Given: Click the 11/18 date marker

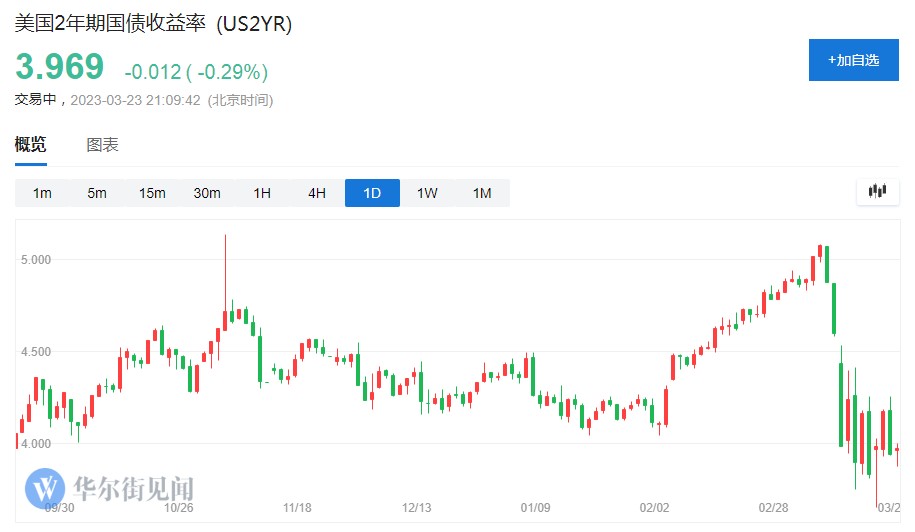Looking at the screenshot, I should tap(298, 508).
